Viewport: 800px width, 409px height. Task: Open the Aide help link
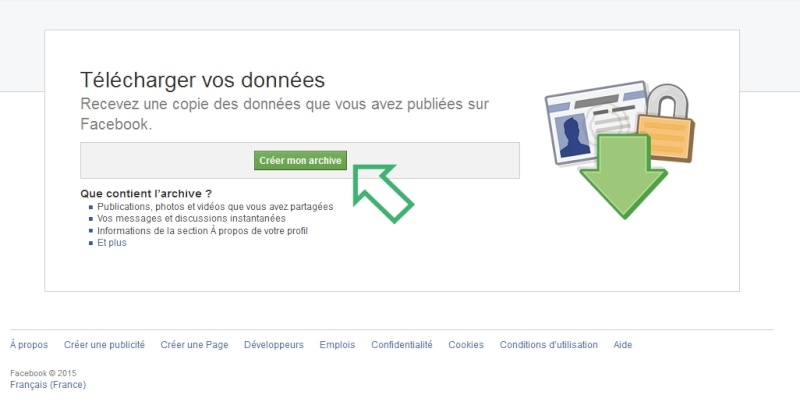point(622,345)
